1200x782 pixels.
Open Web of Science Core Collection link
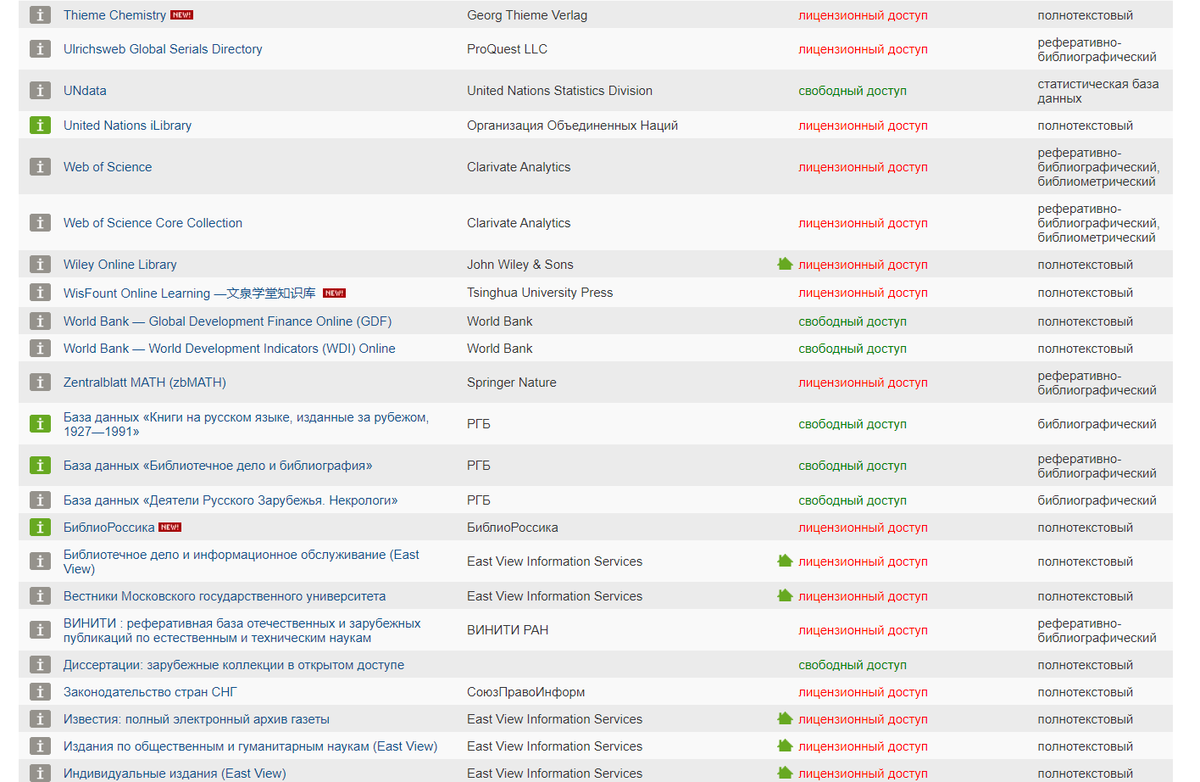tap(153, 223)
